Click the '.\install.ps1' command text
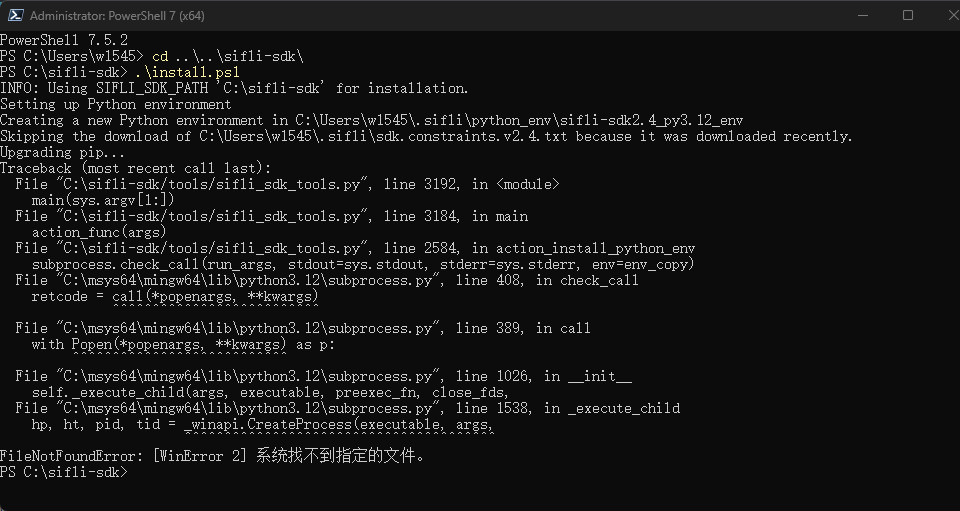 pyautogui.click(x=187, y=72)
